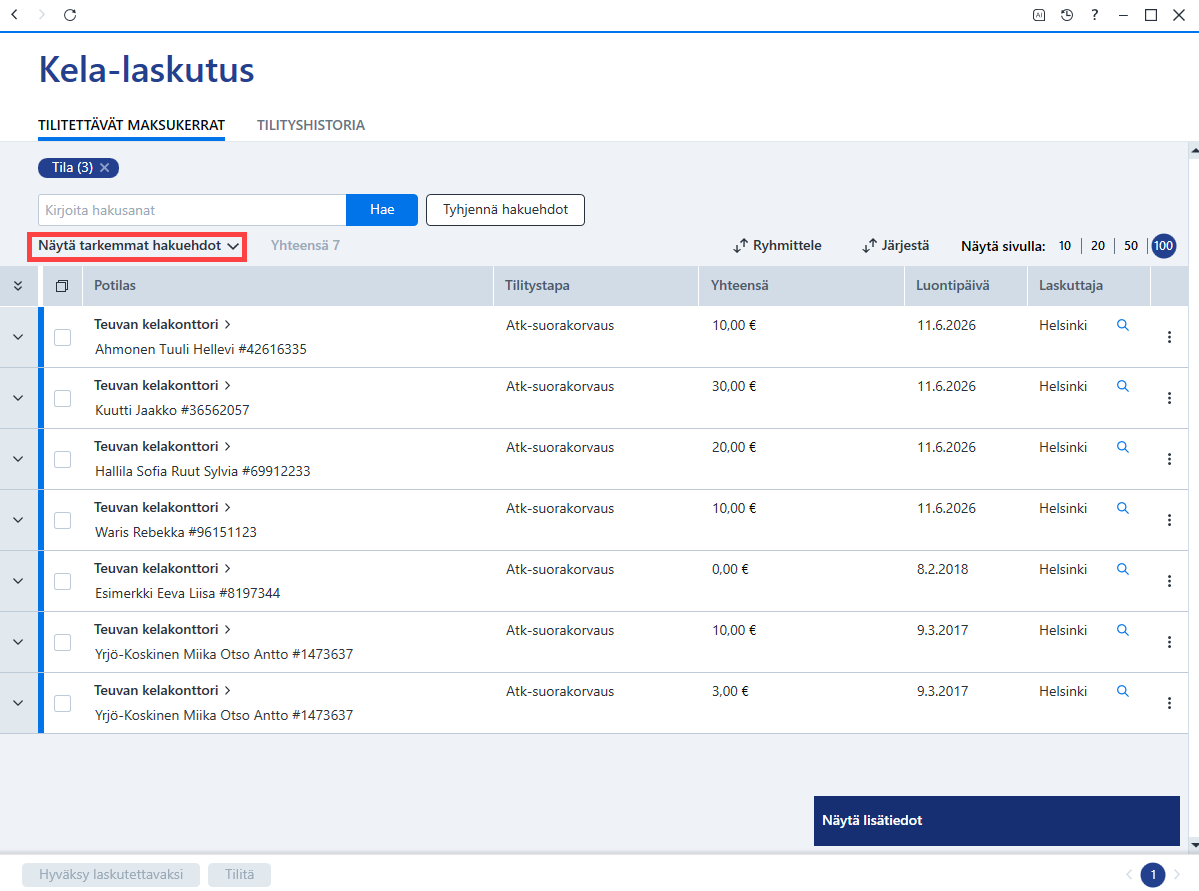Screen dimensions: 1199x891
Task: Click the Järjestä sort icon
Action: coord(869,246)
